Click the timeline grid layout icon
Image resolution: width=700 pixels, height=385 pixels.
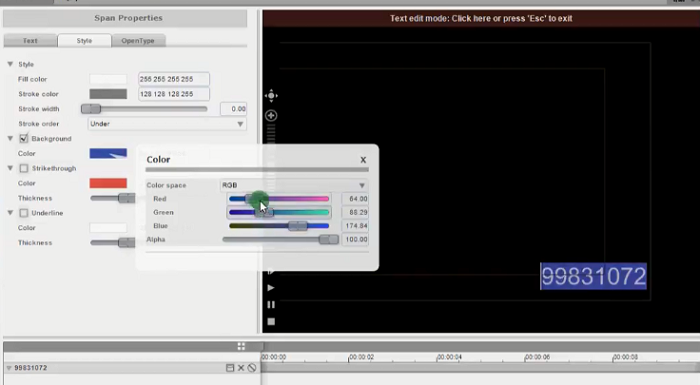pyautogui.click(x=241, y=347)
